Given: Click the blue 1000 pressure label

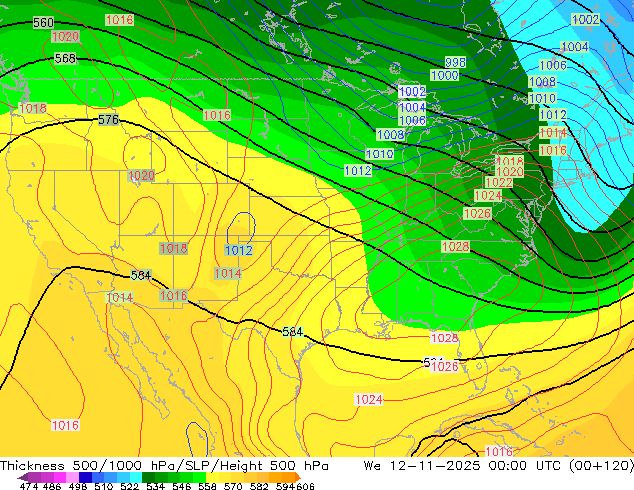Looking at the screenshot, I should pyautogui.click(x=444, y=76).
